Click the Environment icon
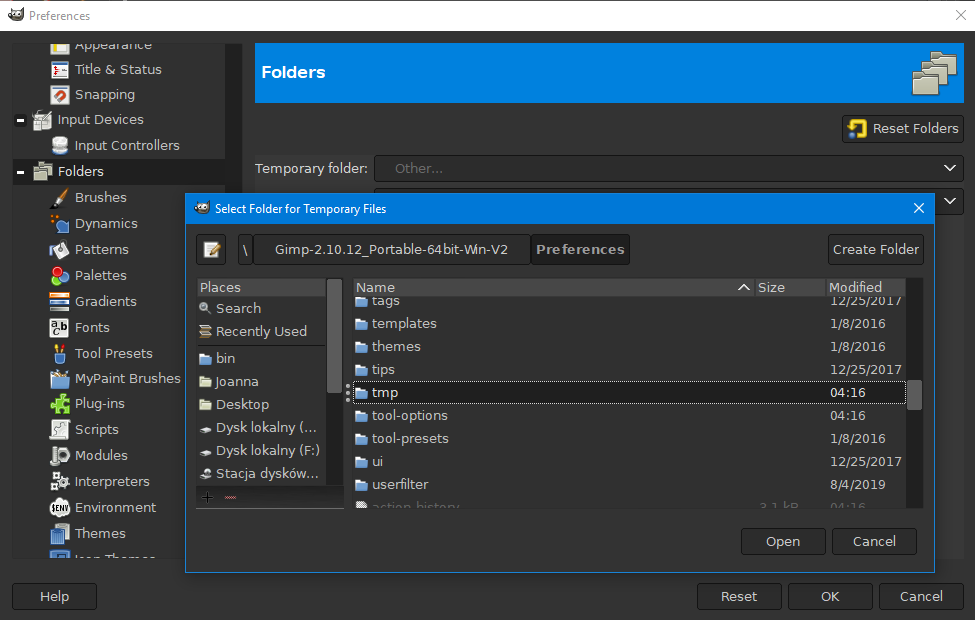This screenshot has width=975, height=620. click(x=60, y=508)
